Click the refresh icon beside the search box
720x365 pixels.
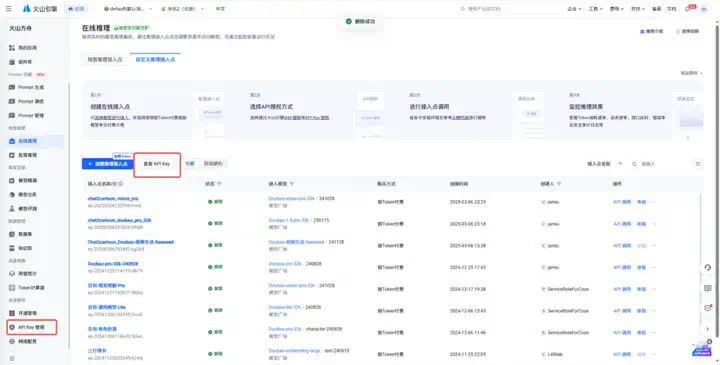coord(698,164)
